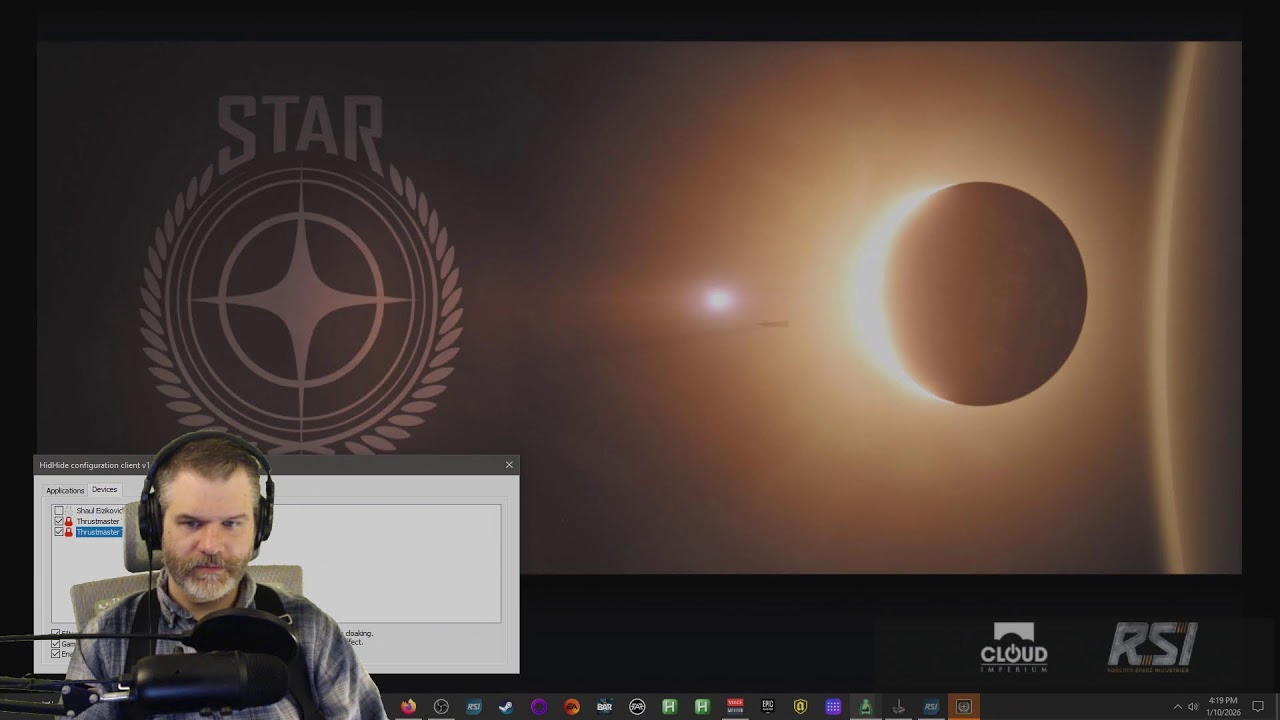Check the Shaul Eizikovich device checkbox
This screenshot has height=720, width=1280.
coord(59,511)
